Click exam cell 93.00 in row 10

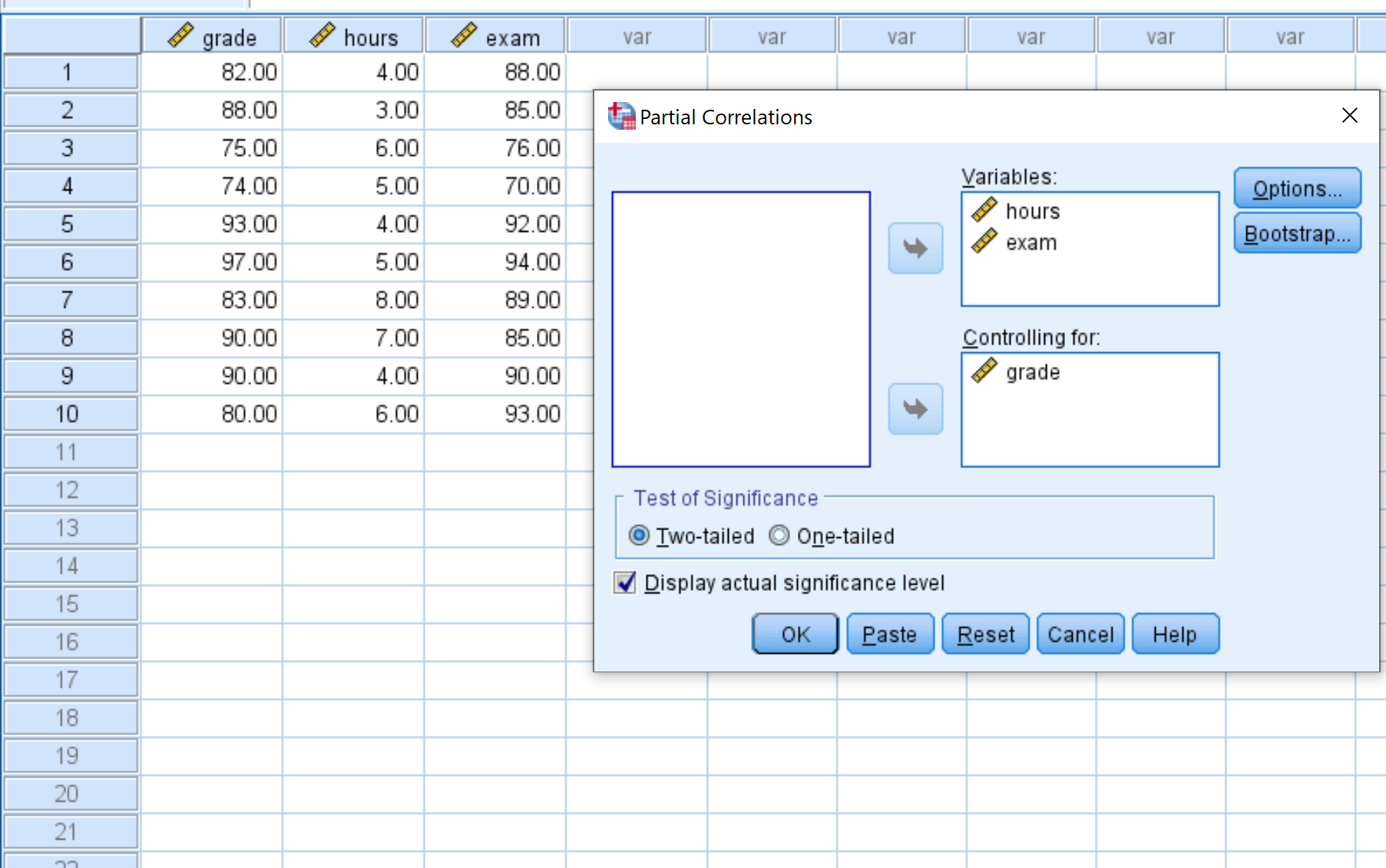click(x=495, y=414)
